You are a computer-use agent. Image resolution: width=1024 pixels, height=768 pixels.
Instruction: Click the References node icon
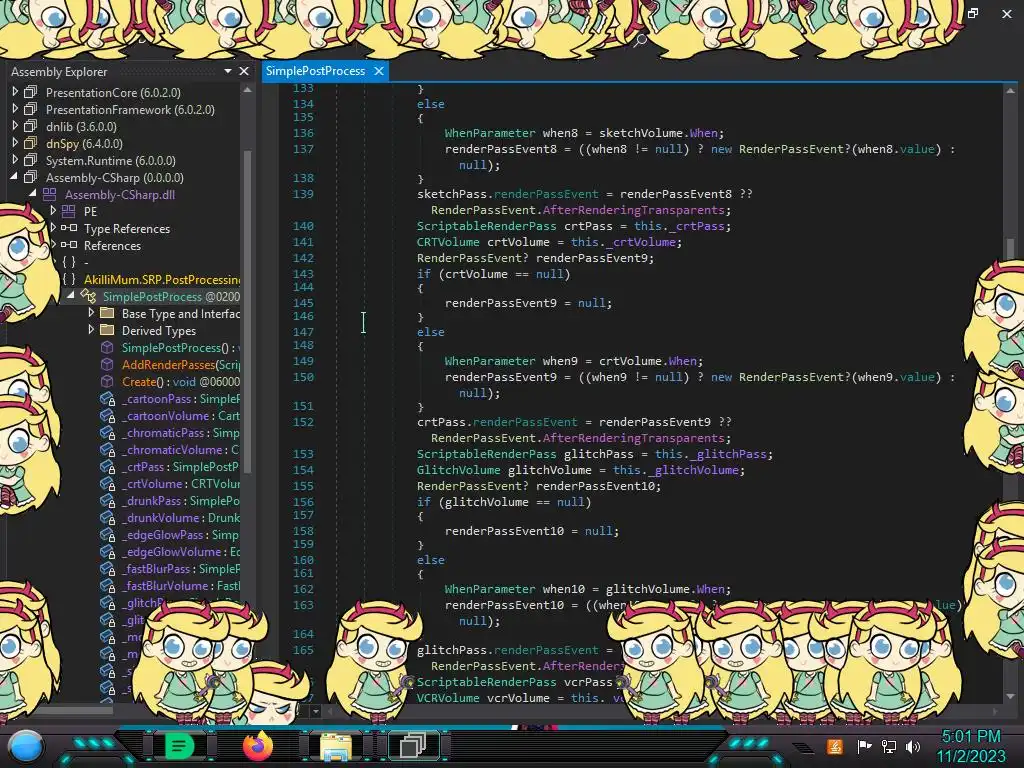69,245
